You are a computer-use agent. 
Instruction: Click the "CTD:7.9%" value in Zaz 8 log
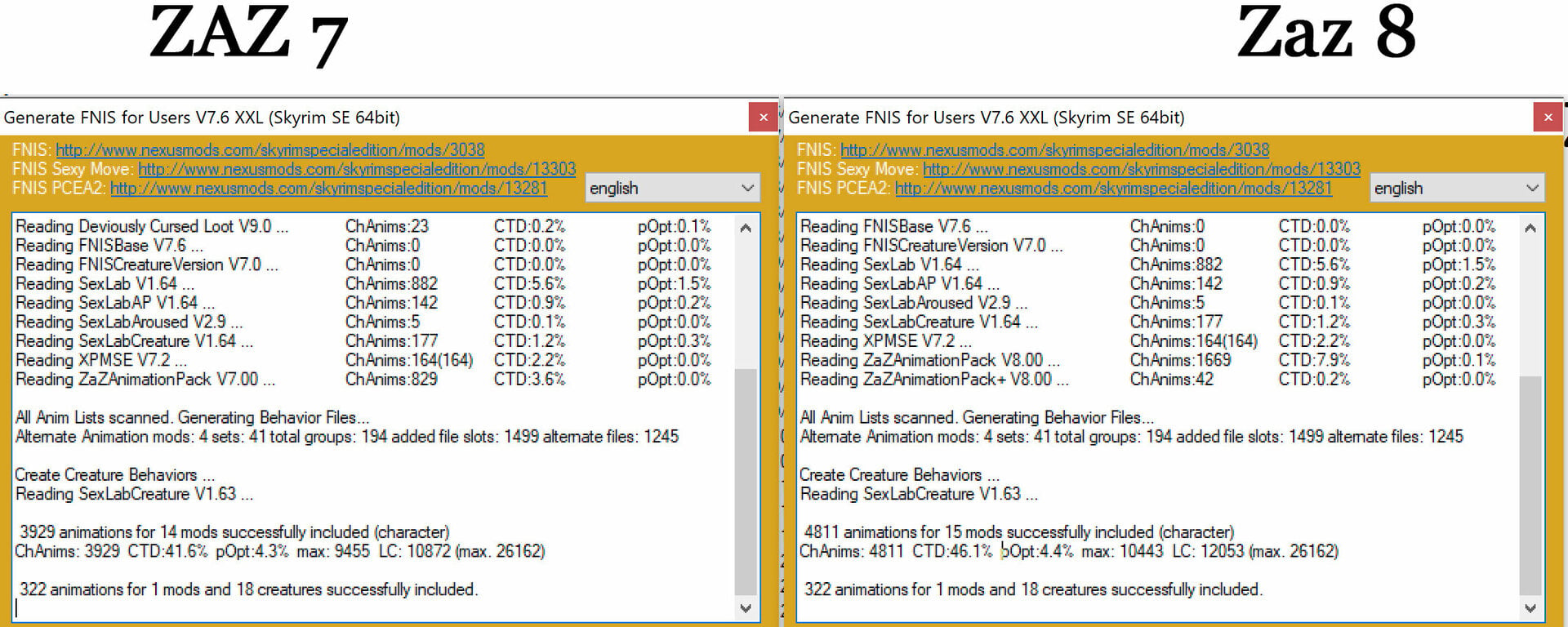pyautogui.click(x=1314, y=360)
